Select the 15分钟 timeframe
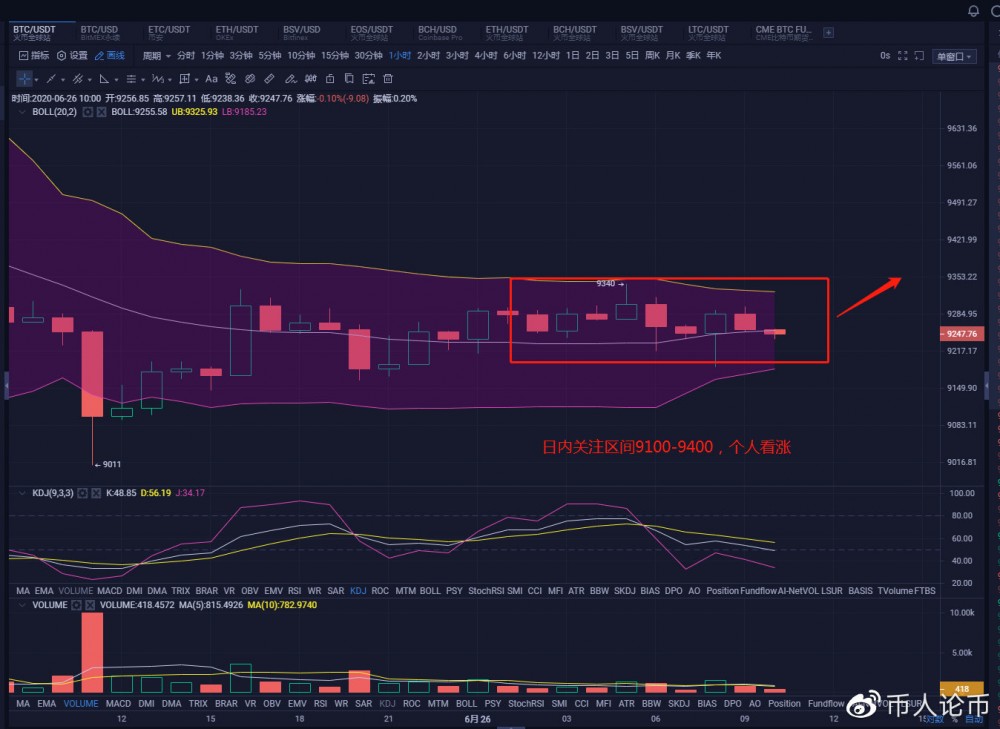Screen dimensions: 1000x729 click(334, 56)
